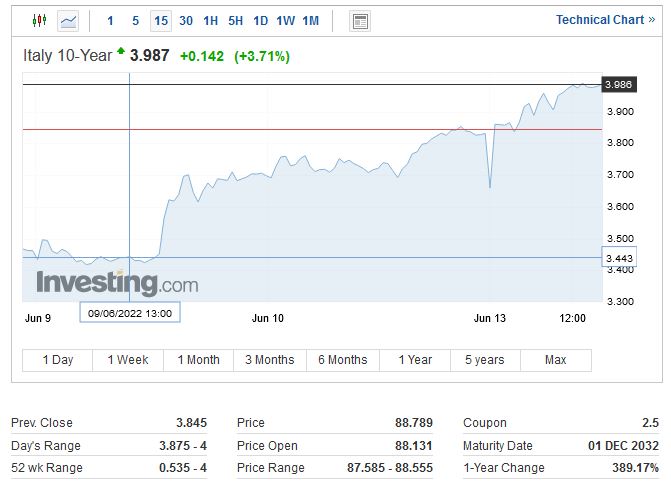Choose the 1H interval

[210, 20]
